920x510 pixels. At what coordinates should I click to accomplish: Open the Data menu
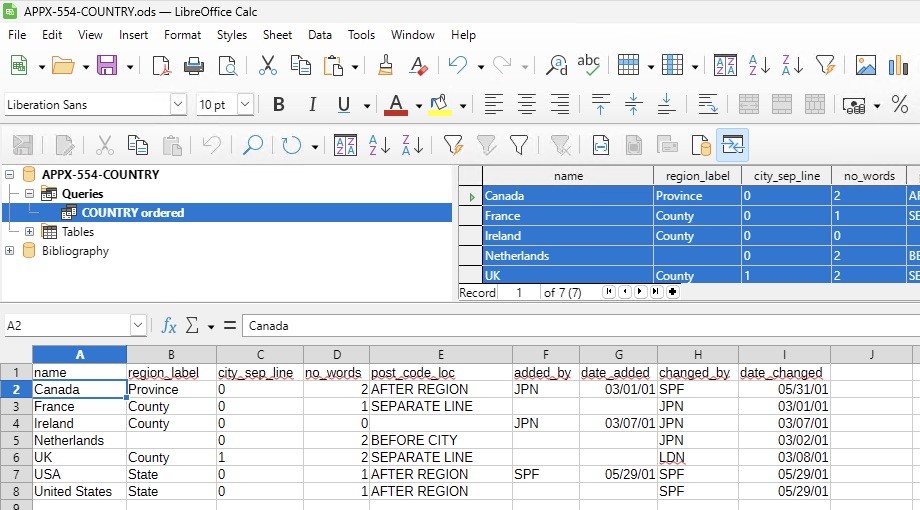320,35
